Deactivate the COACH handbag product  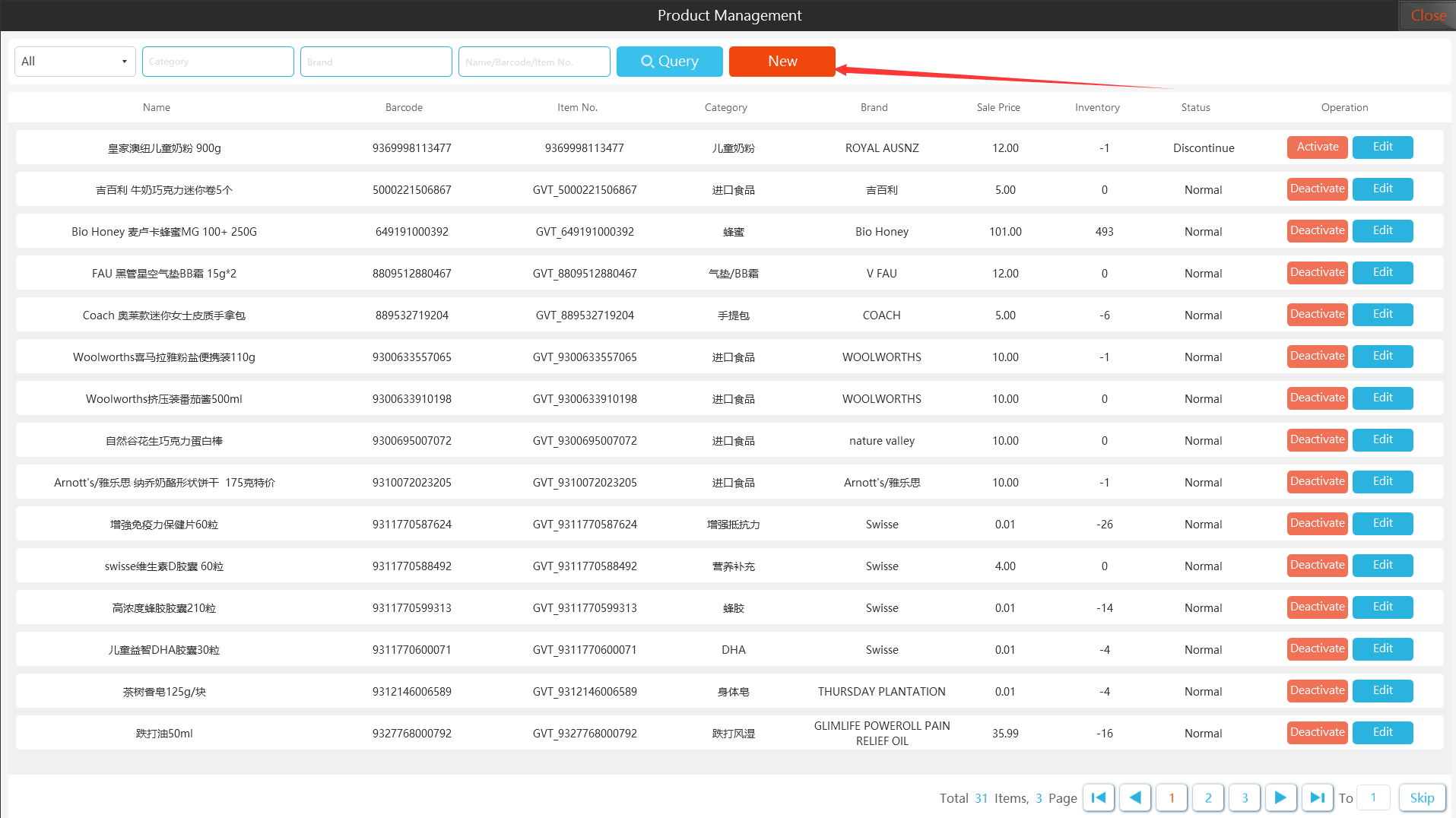(1317, 315)
